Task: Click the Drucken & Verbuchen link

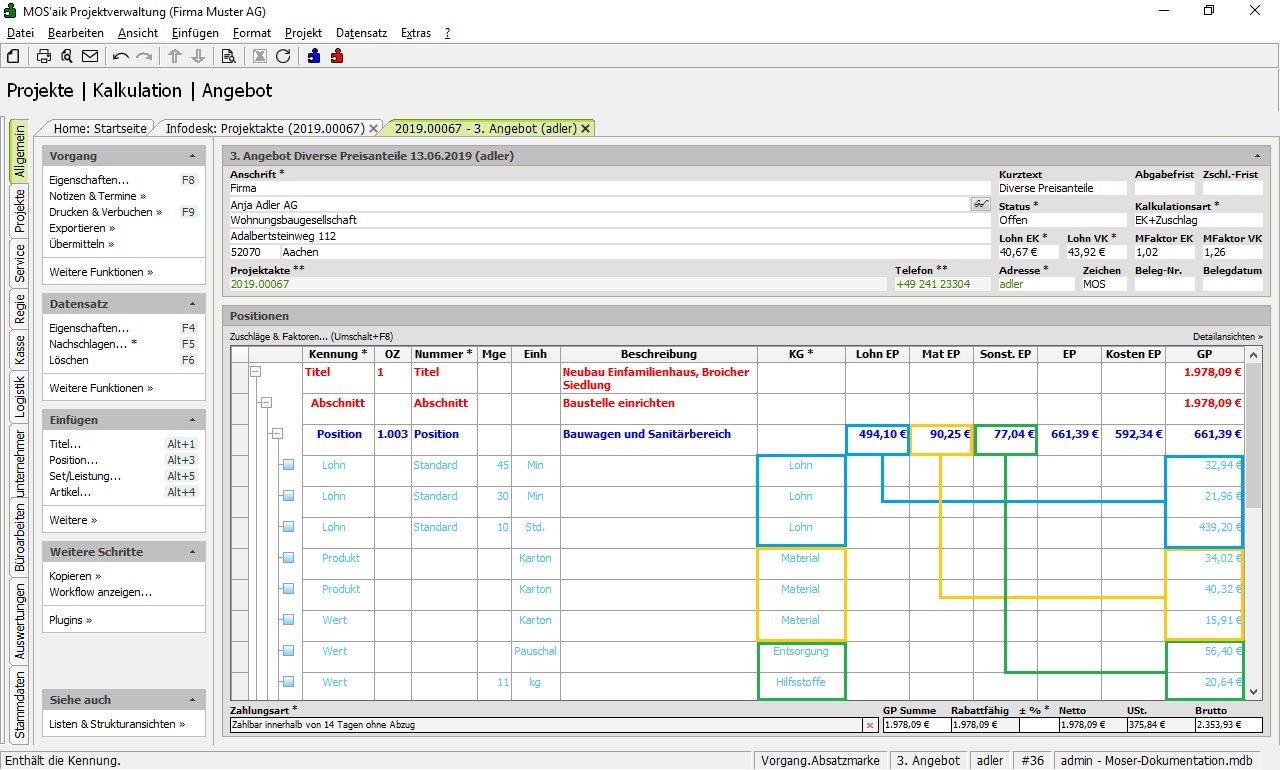Action: (100, 212)
